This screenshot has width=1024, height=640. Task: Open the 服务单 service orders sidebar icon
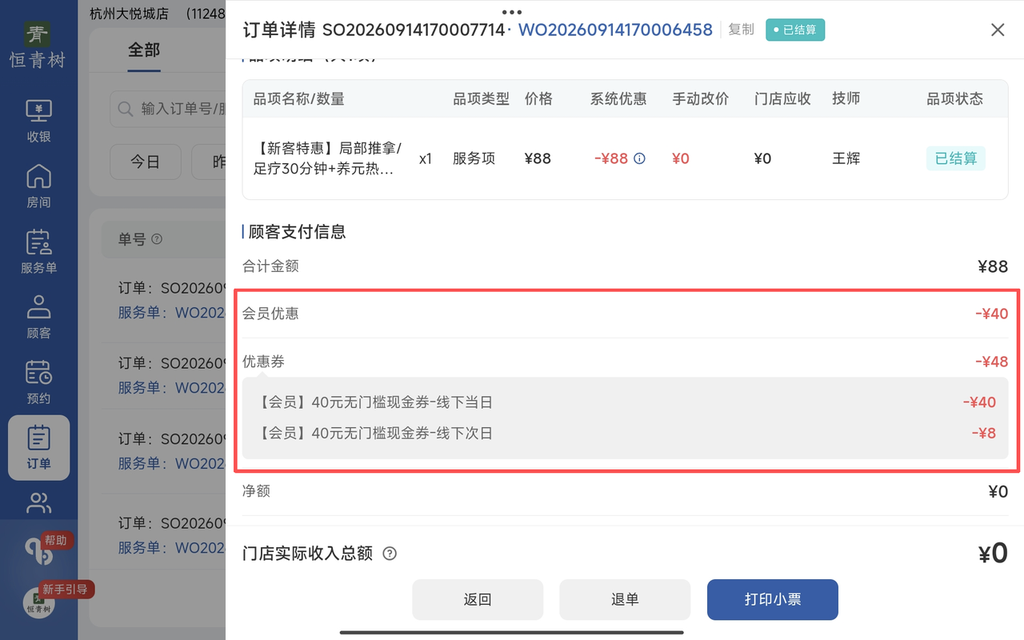tap(39, 251)
